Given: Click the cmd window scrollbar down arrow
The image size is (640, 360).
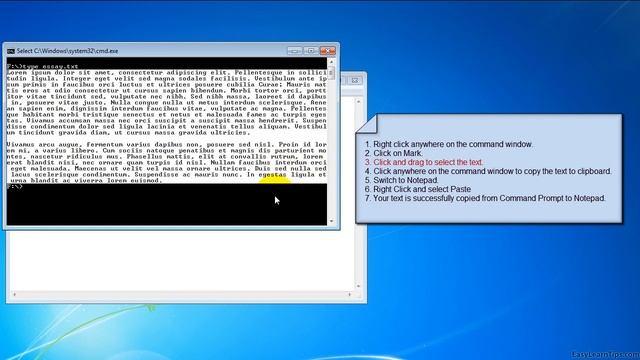Looking at the screenshot, I should point(331,221).
